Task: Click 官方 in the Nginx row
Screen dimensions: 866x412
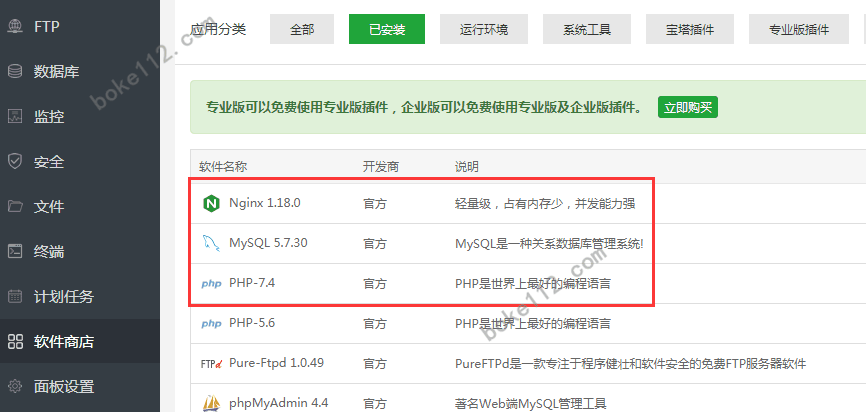Action: click(374, 204)
